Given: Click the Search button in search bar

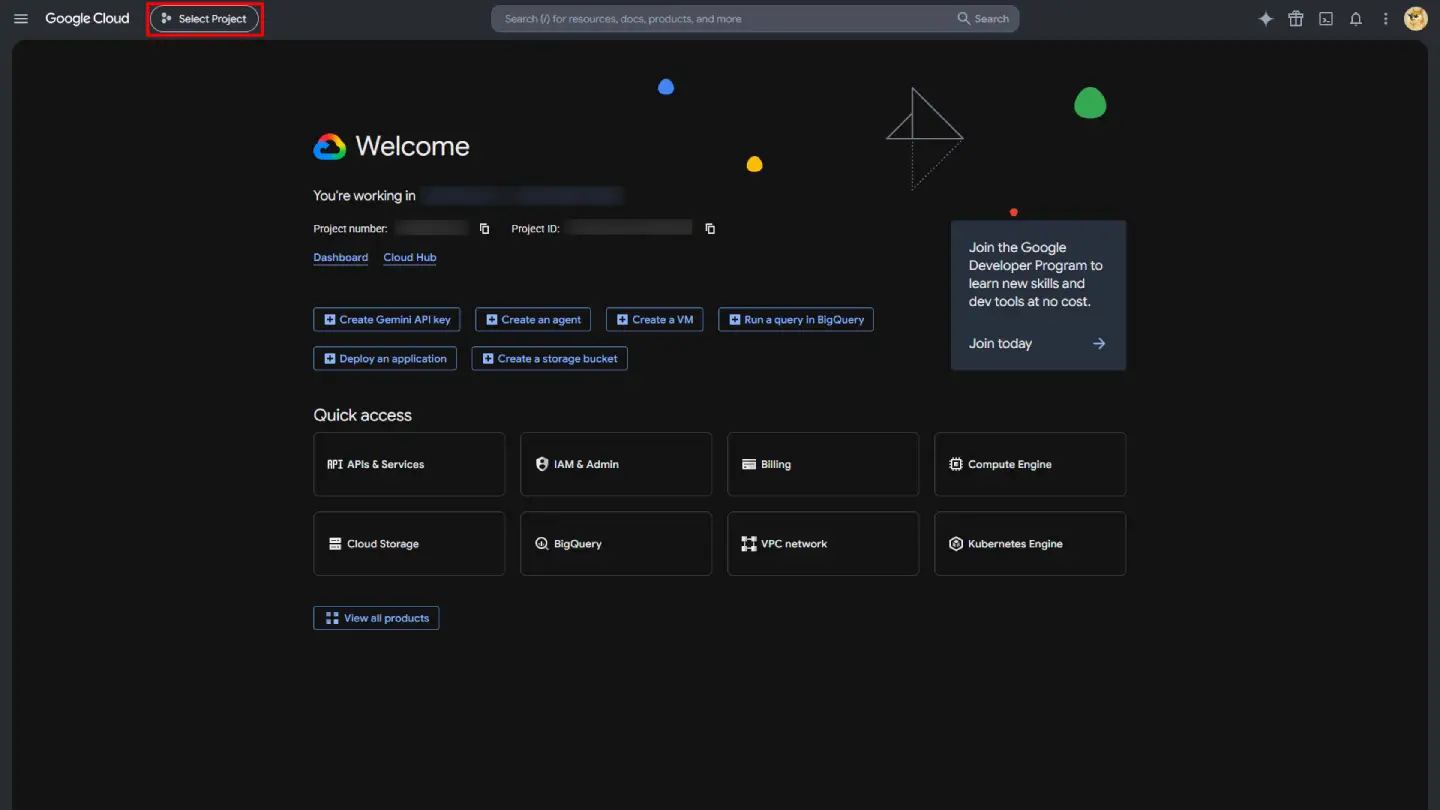Looking at the screenshot, I should click(x=983, y=19).
